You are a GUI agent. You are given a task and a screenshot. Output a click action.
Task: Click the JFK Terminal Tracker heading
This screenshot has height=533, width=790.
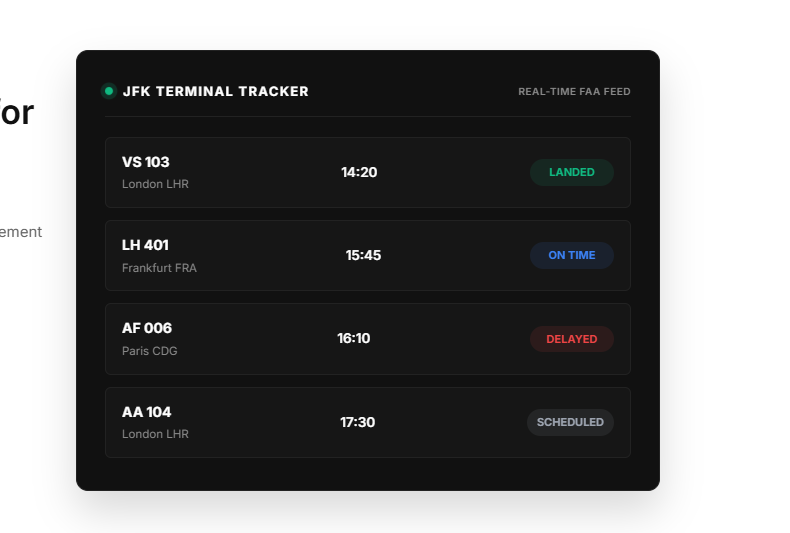click(x=216, y=91)
